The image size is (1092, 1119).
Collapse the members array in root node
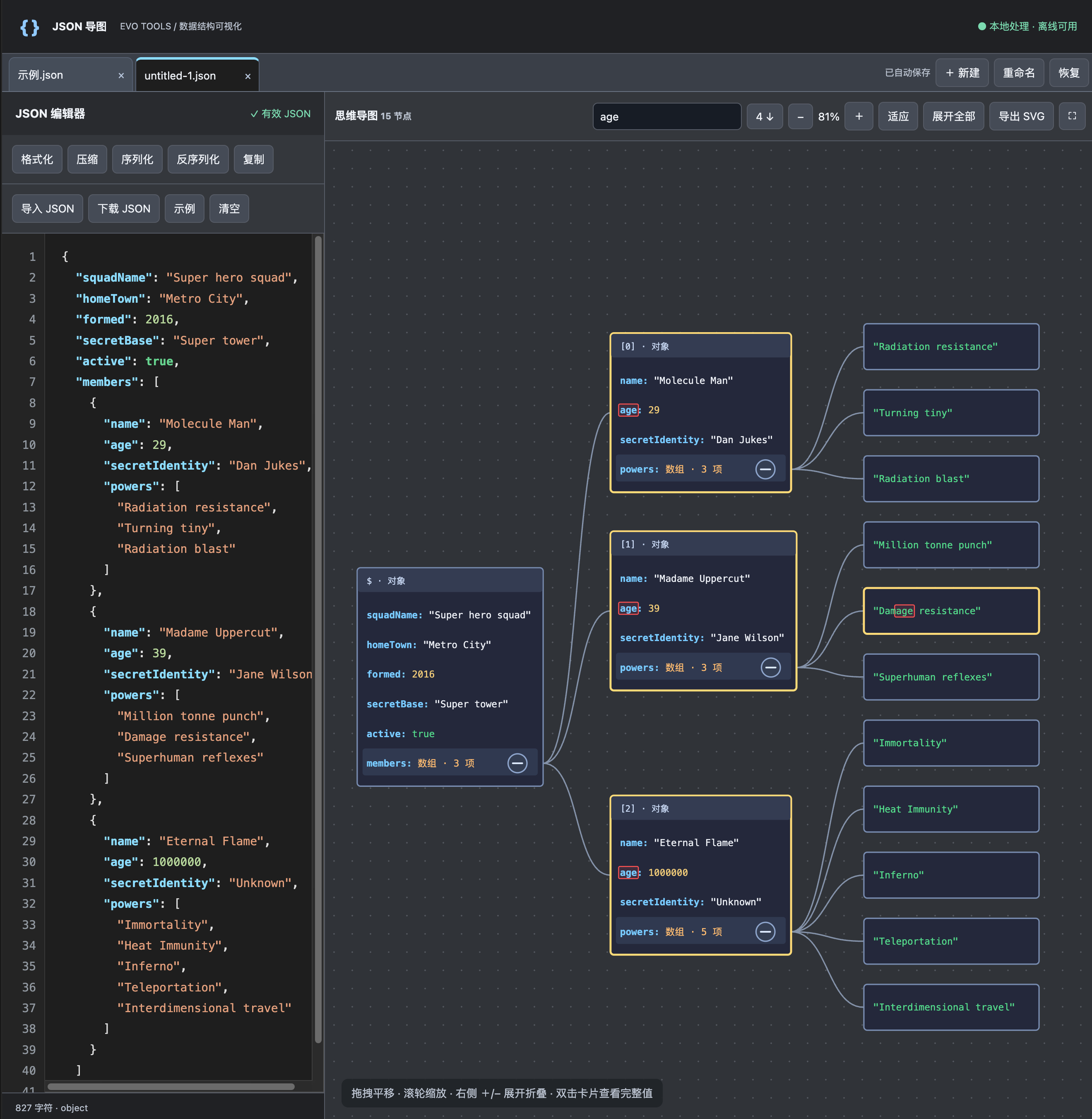click(x=517, y=763)
